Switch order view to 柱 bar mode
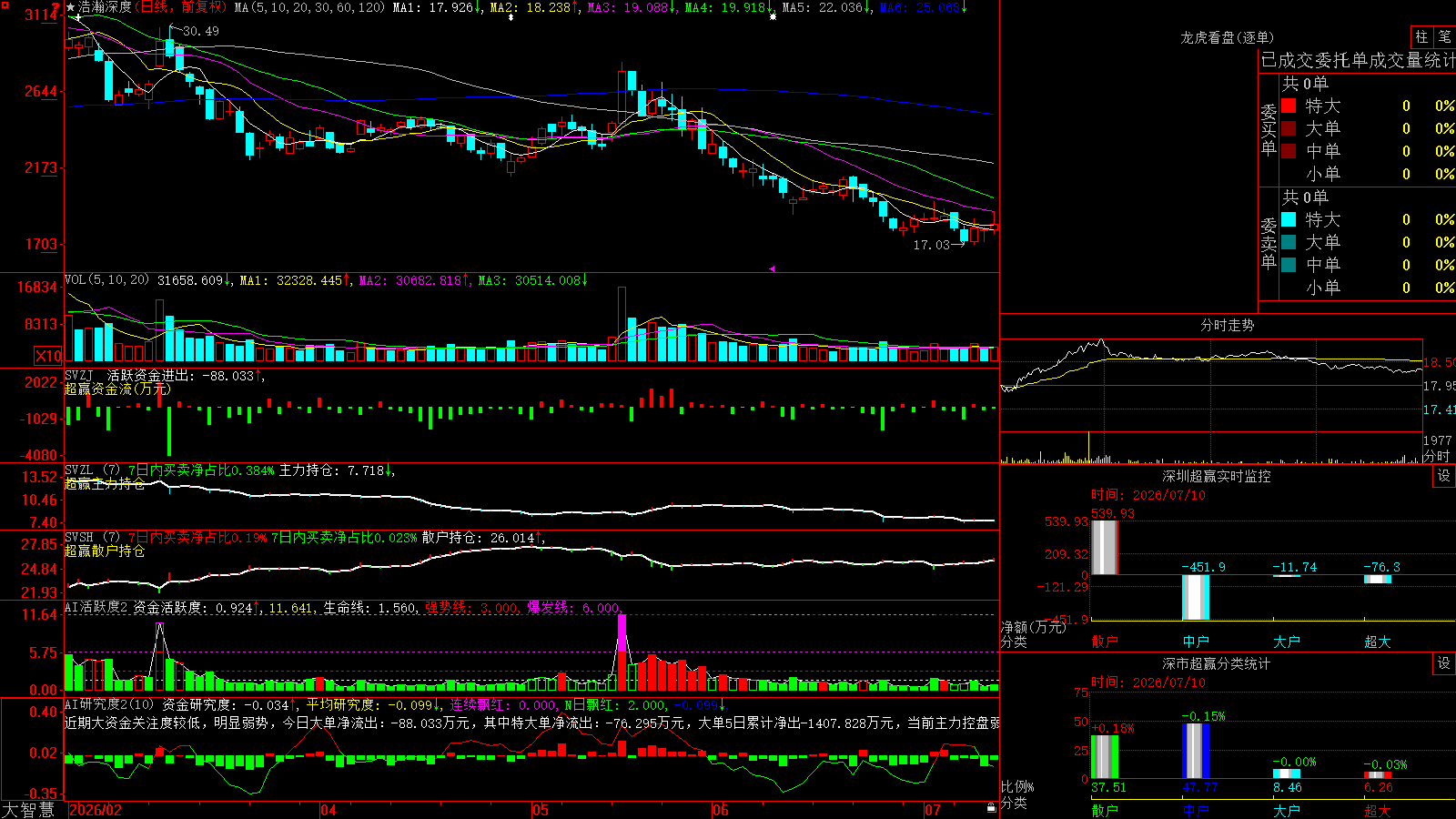This screenshot has width=1456, height=819. (1421, 36)
